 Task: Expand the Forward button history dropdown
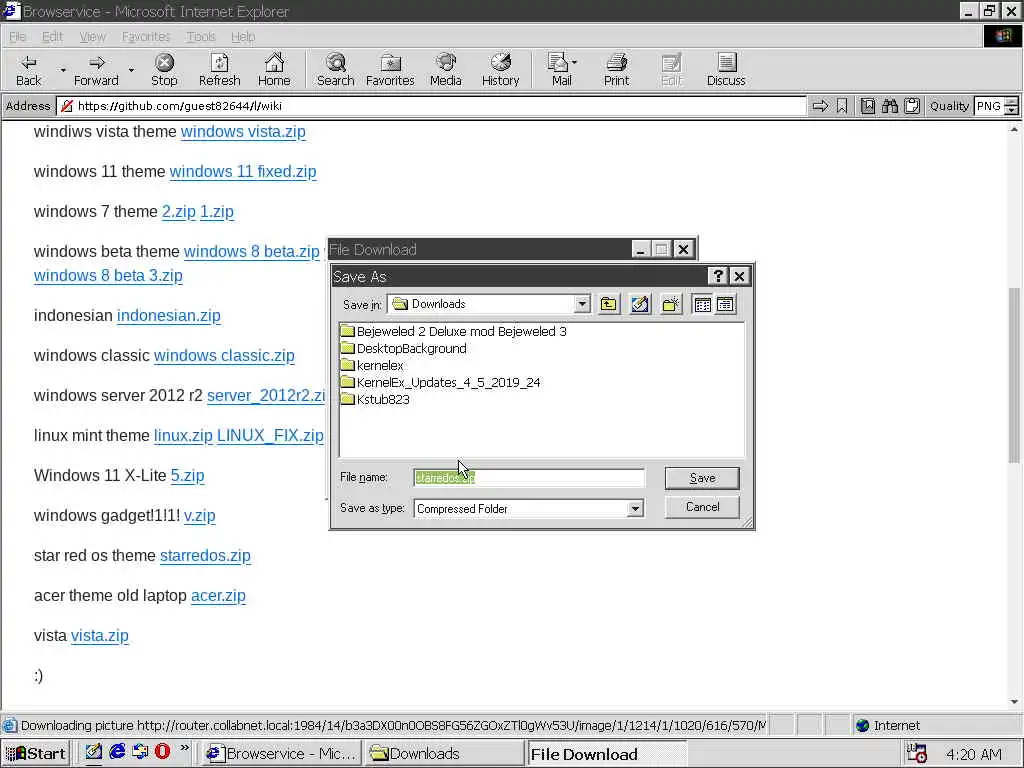tap(131, 70)
